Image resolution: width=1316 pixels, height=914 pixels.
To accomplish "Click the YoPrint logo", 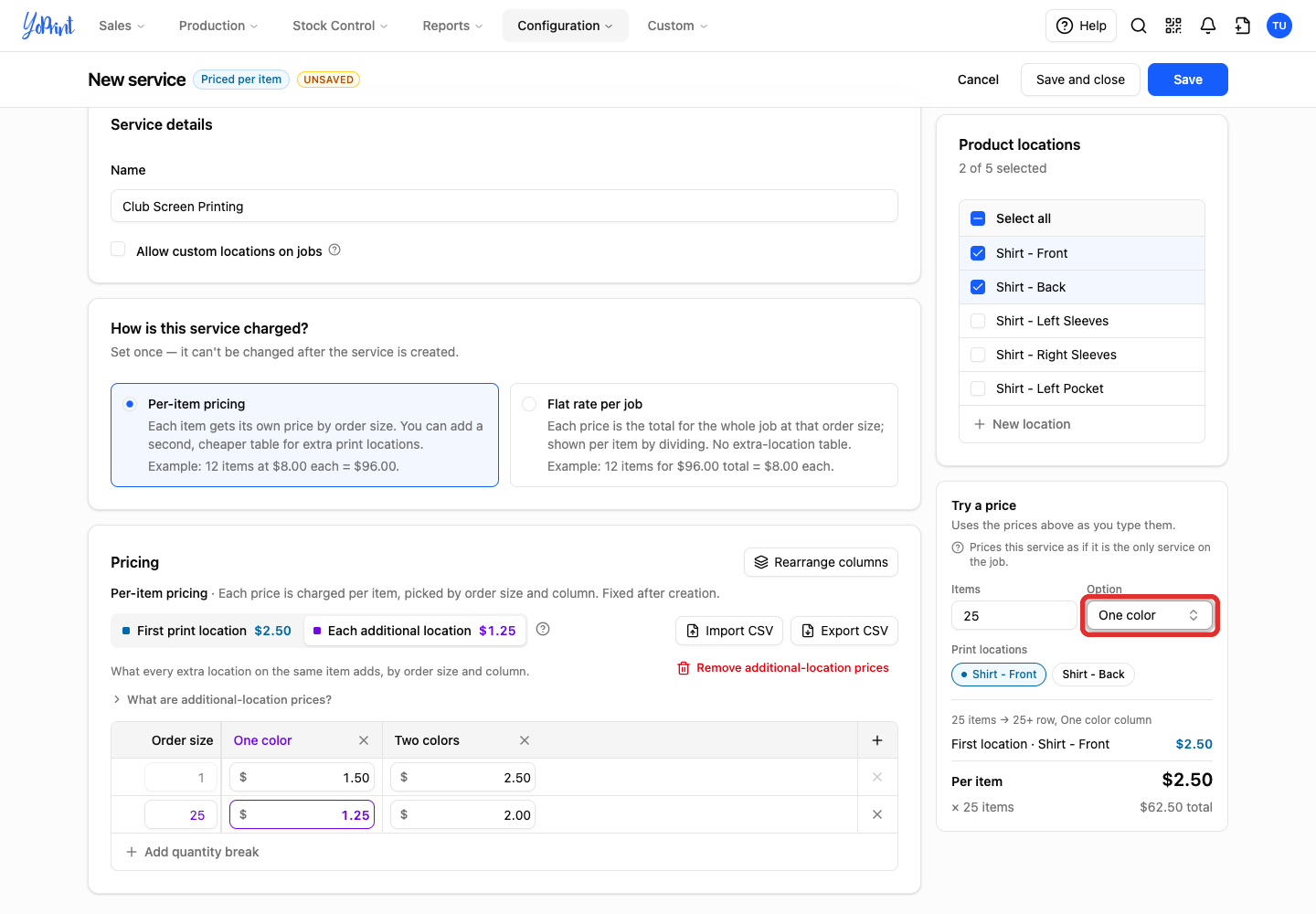I will pos(48,26).
